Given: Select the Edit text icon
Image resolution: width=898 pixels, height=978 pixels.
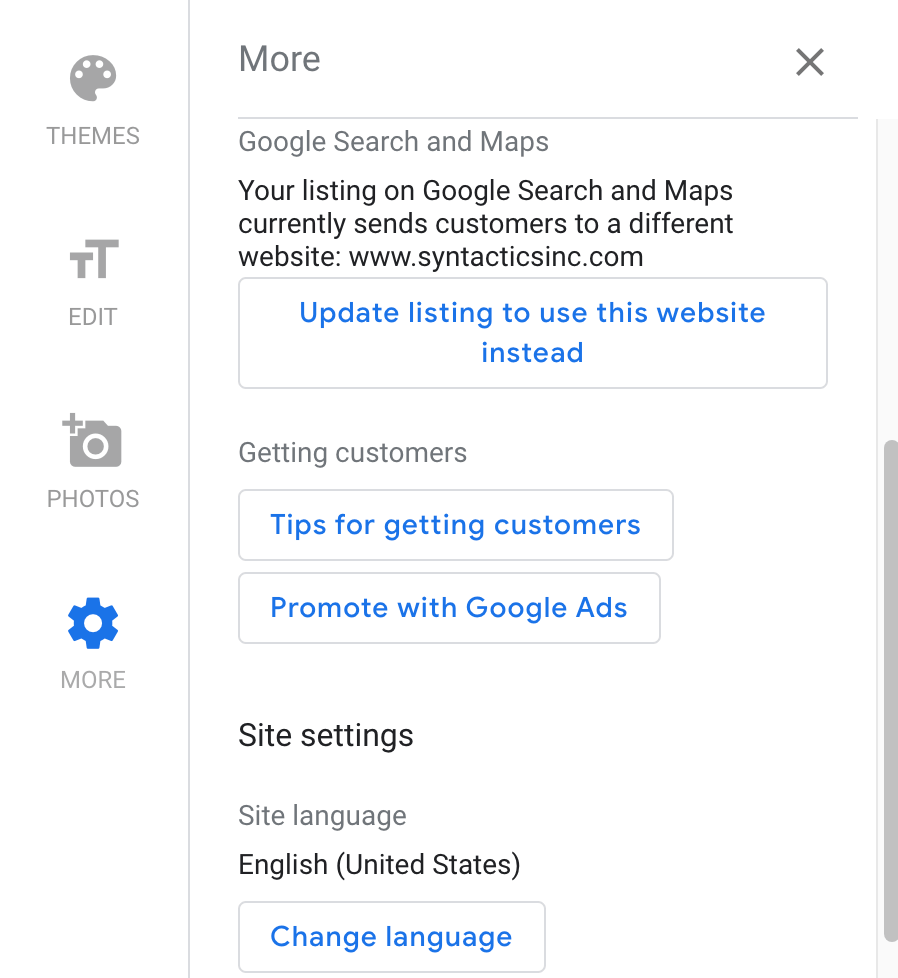Looking at the screenshot, I should pos(94,259).
